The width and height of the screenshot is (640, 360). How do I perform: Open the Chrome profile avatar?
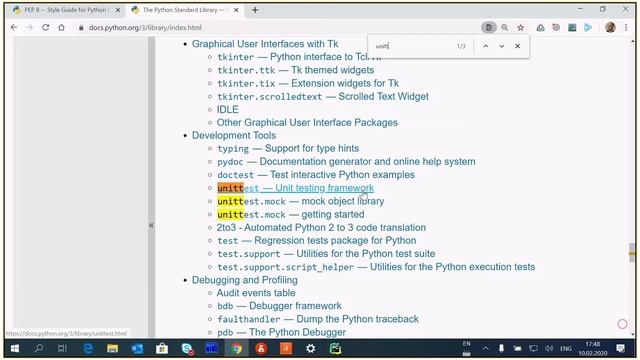click(x=610, y=27)
